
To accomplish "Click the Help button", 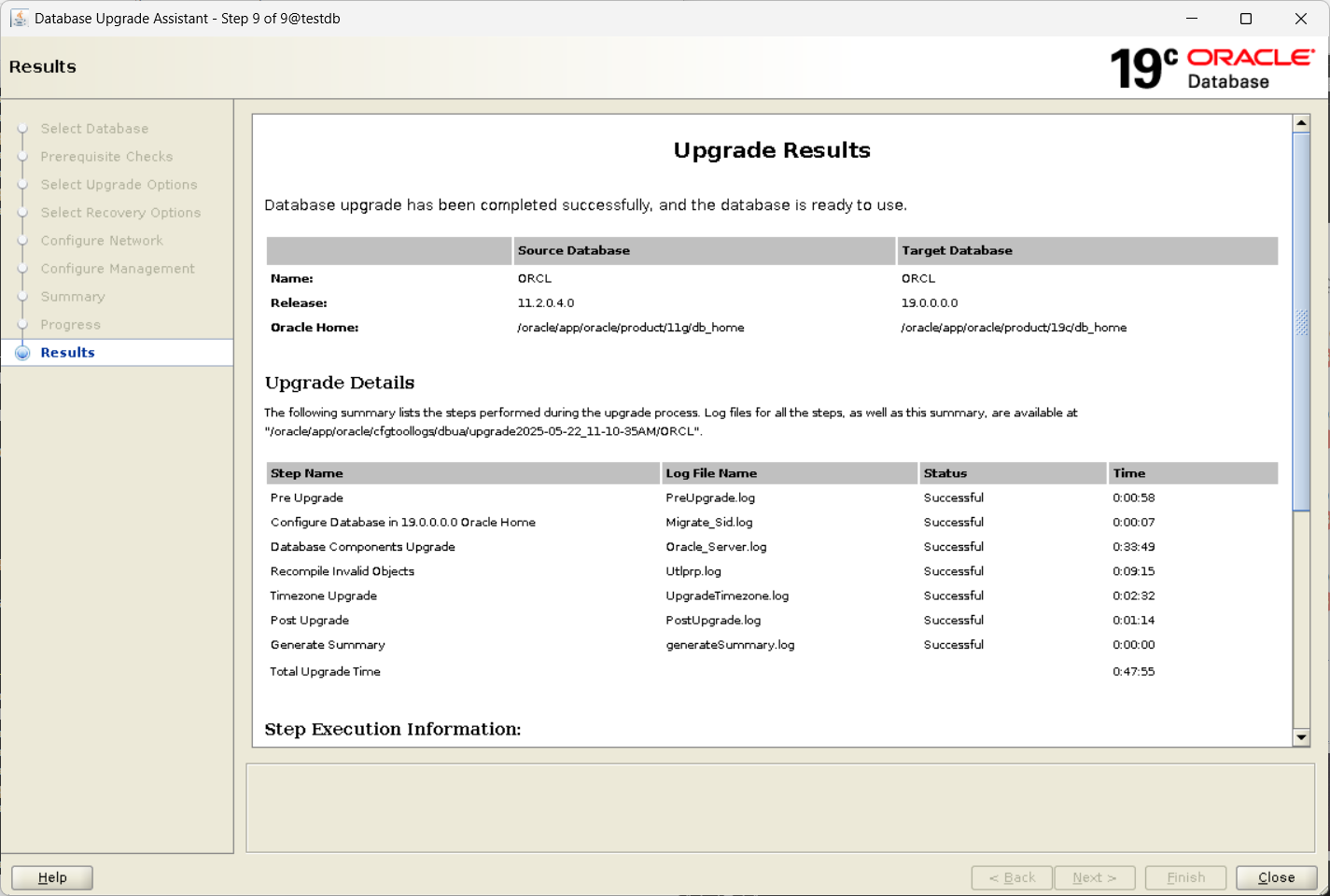I will coord(52,877).
